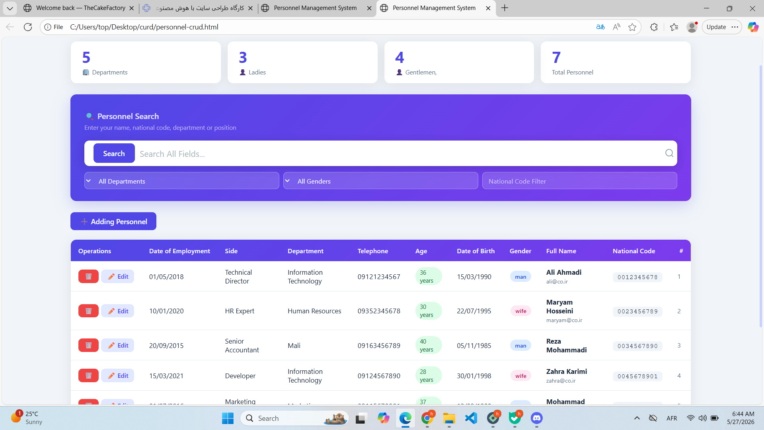Open the browser profile avatar
Viewport: 764px width, 430px height.
point(692,27)
